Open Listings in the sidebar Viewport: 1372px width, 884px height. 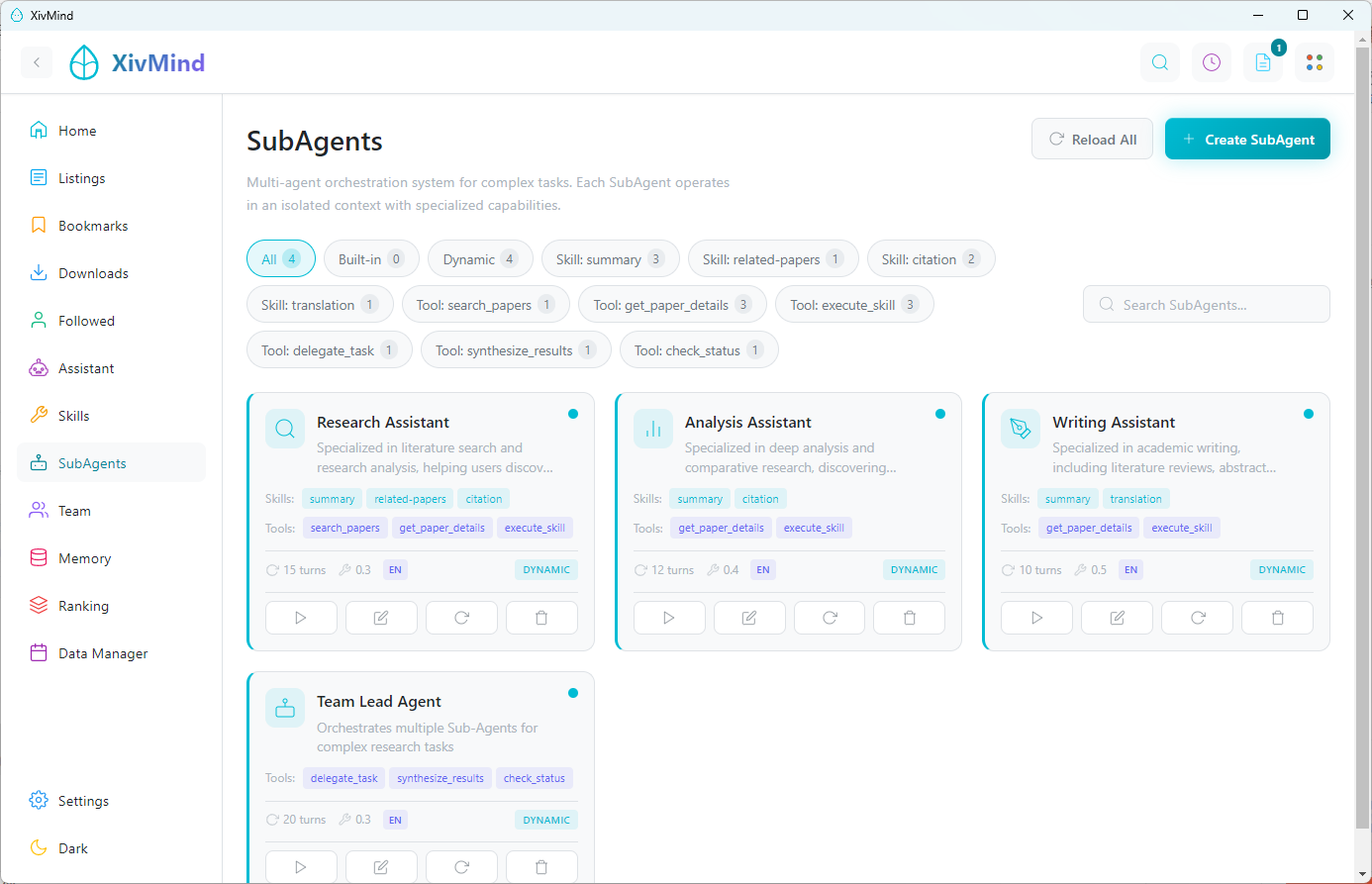pos(112,178)
